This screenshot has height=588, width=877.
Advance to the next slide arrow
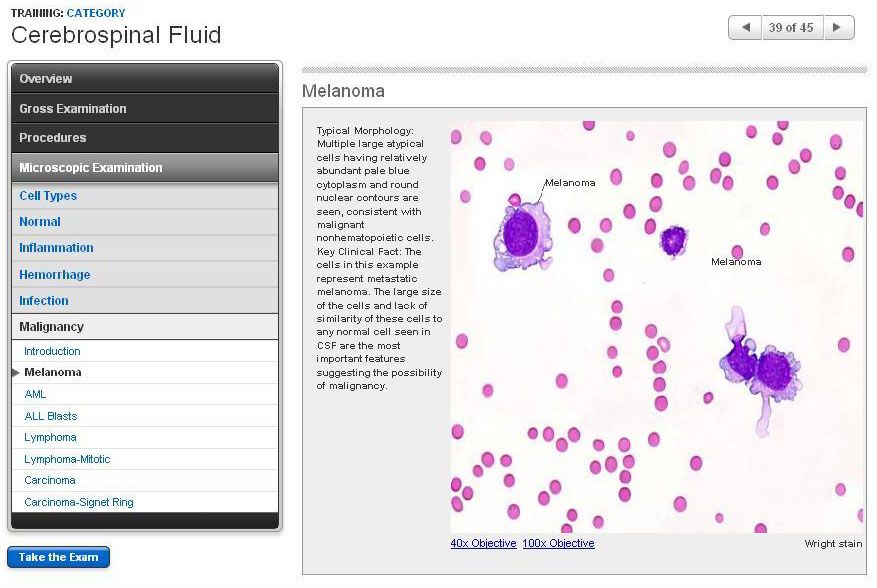pos(838,28)
